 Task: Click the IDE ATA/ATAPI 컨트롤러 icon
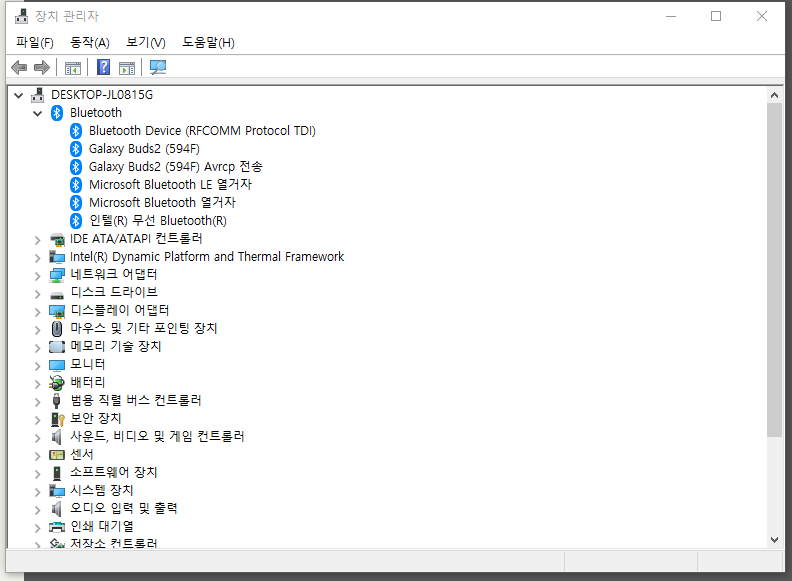(57, 239)
